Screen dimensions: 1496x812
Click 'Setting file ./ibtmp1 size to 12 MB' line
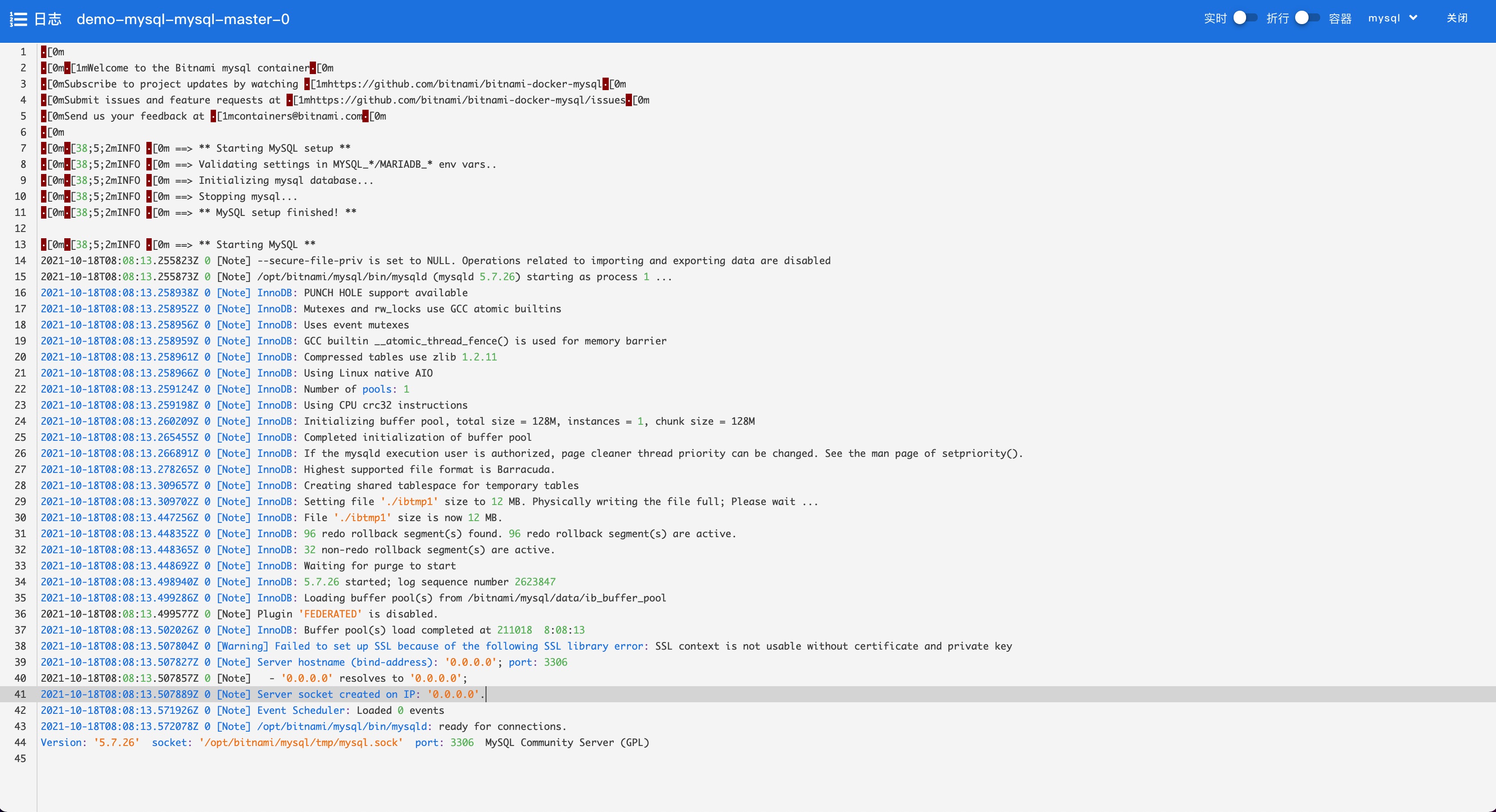(430, 501)
